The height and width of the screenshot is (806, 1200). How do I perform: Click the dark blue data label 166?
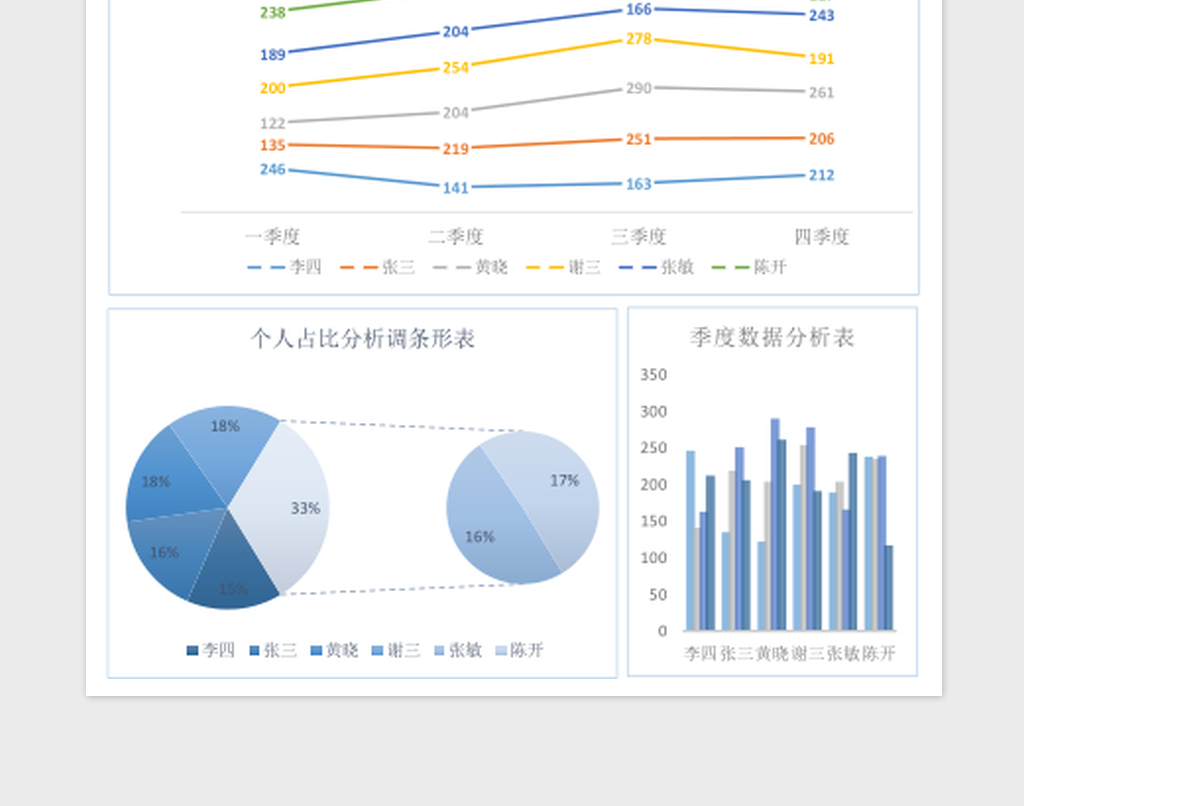click(638, 9)
